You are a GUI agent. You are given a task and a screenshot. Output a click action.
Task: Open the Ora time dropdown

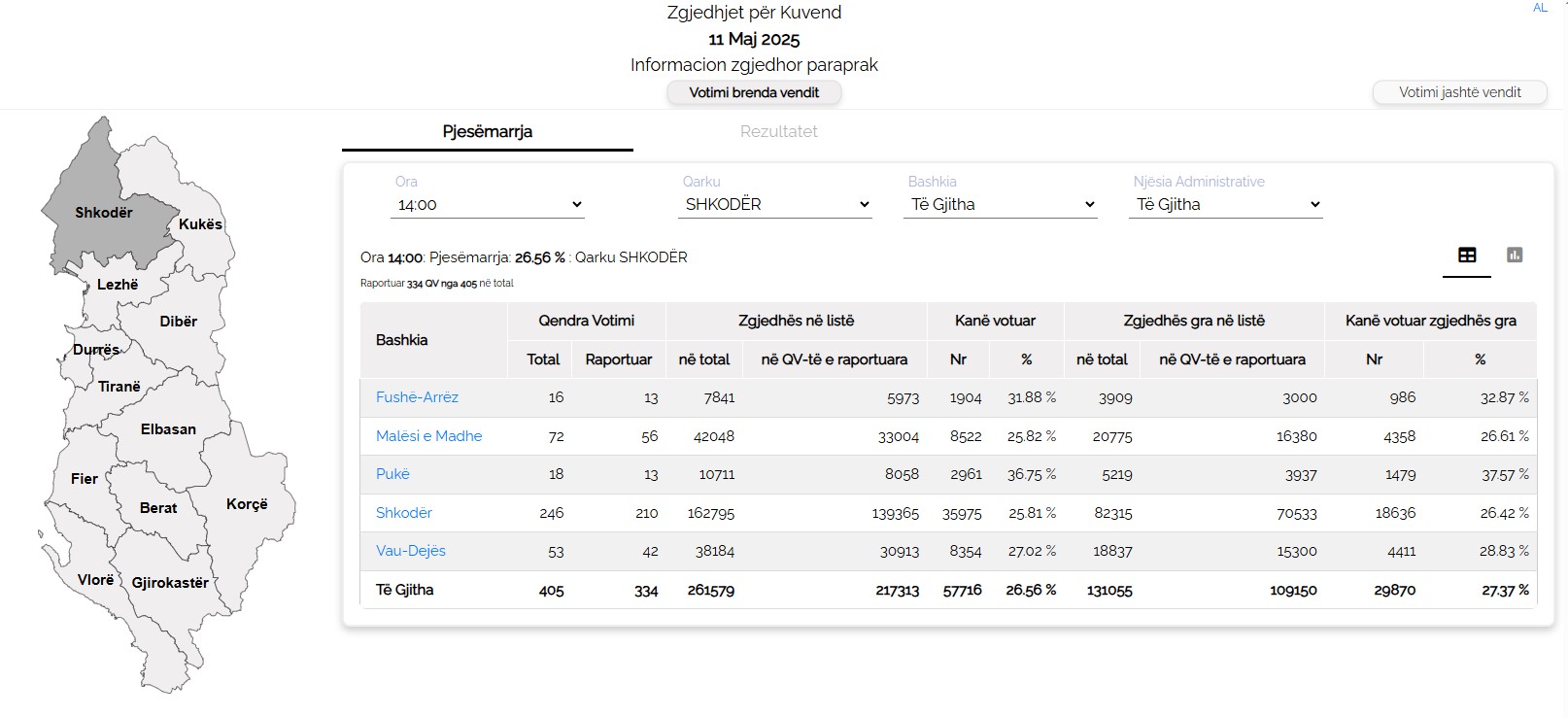(487, 205)
